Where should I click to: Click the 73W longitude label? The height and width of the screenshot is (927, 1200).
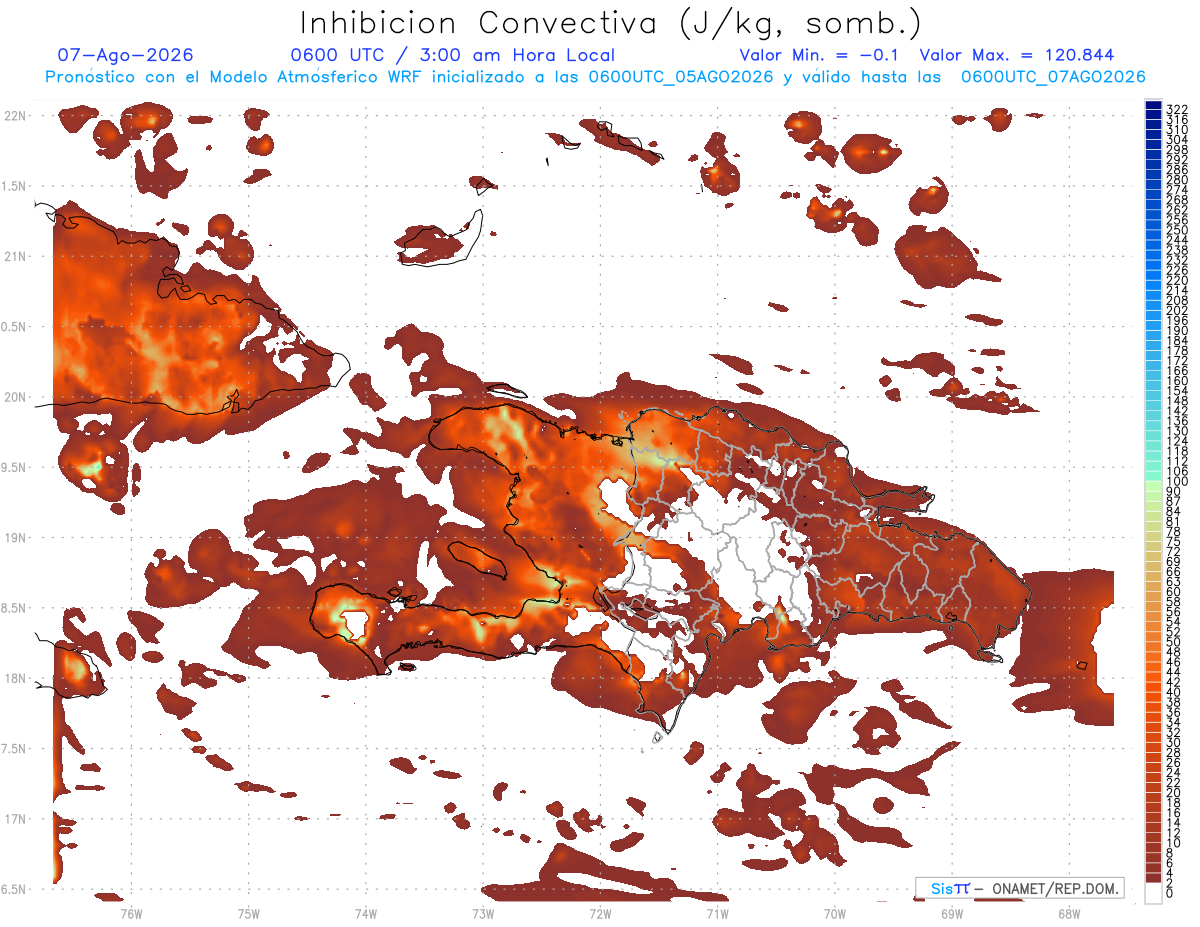pyautogui.click(x=483, y=913)
